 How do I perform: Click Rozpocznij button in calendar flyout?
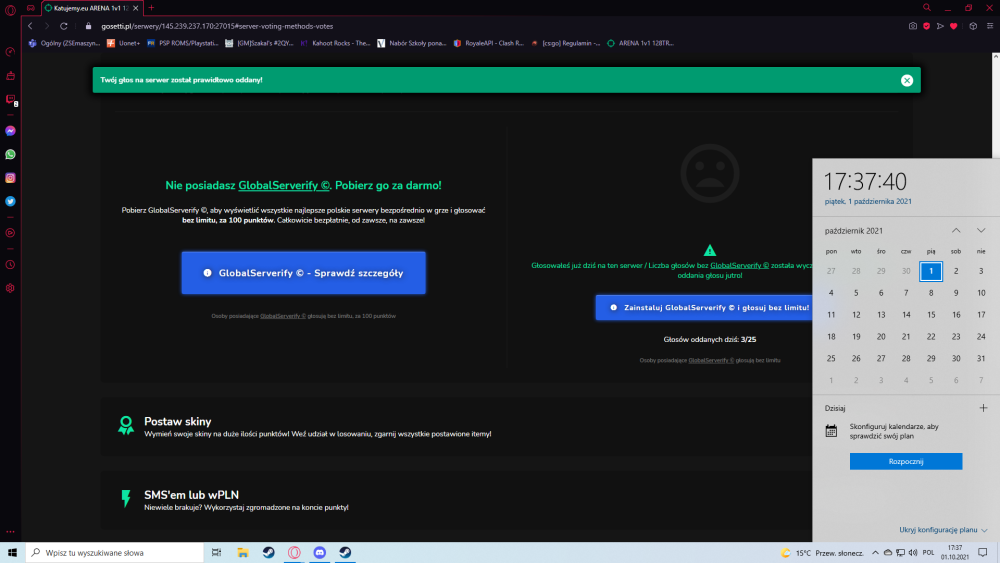906,462
